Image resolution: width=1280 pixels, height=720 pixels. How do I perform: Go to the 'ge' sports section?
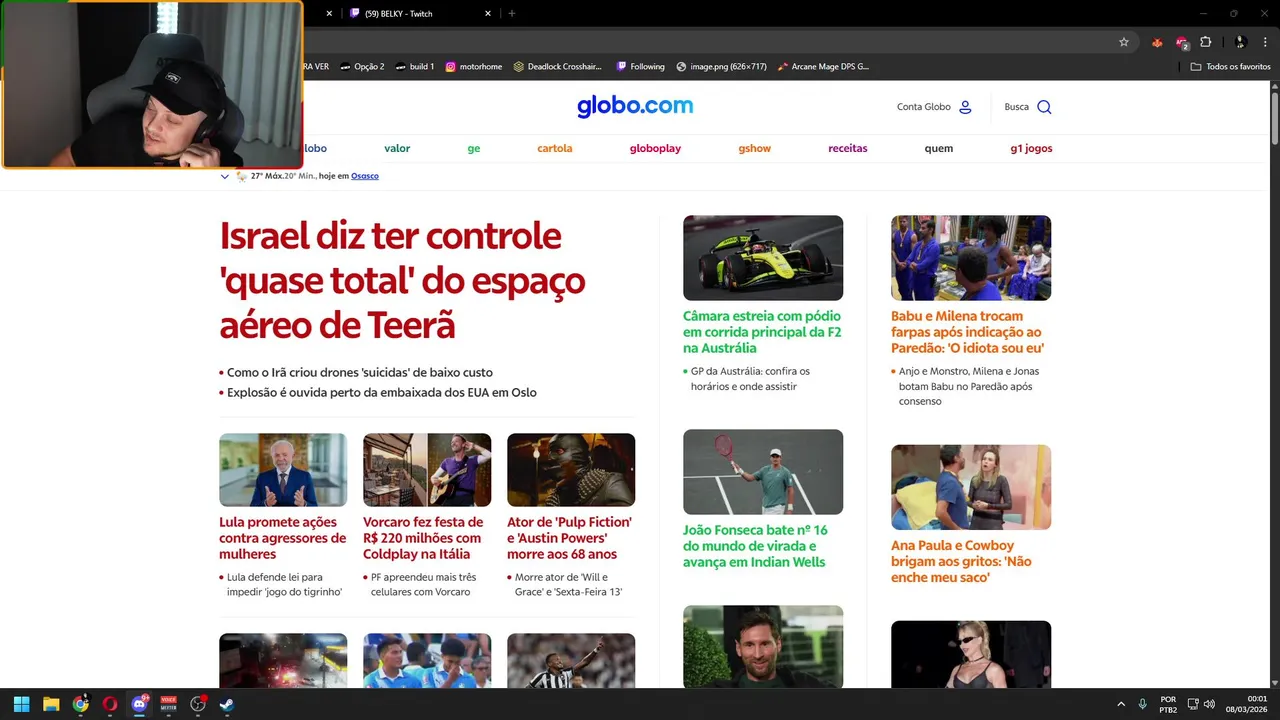(474, 148)
